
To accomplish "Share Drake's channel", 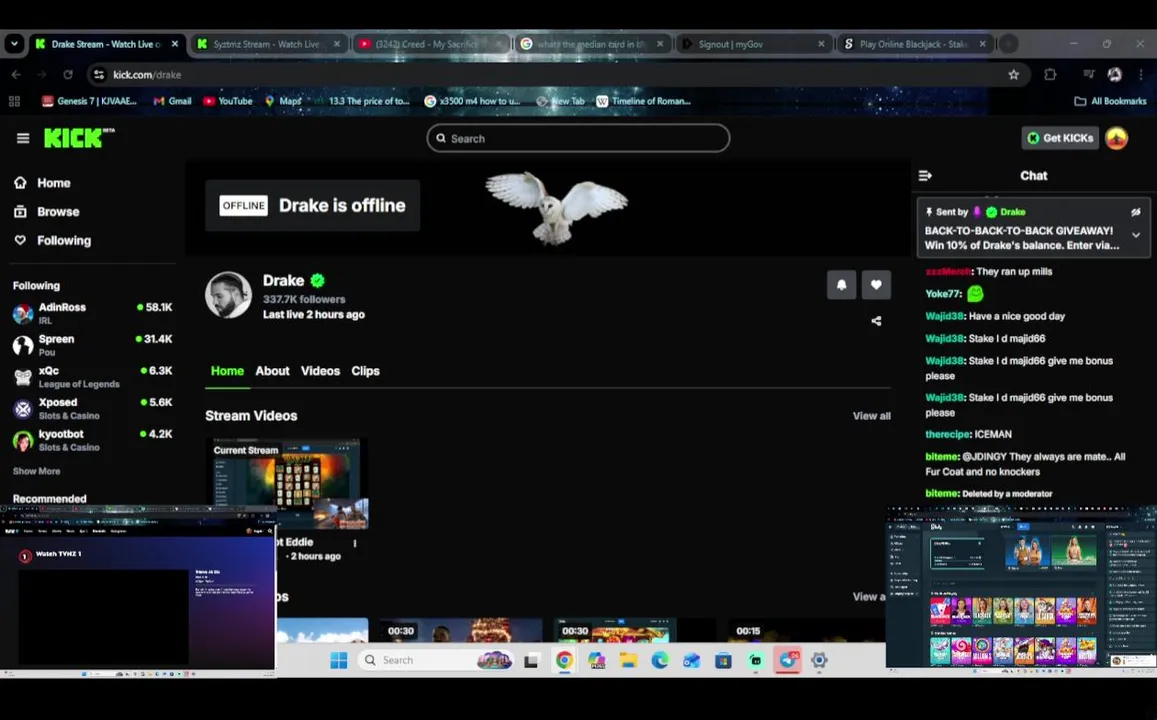I will pyautogui.click(x=876, y=321).
